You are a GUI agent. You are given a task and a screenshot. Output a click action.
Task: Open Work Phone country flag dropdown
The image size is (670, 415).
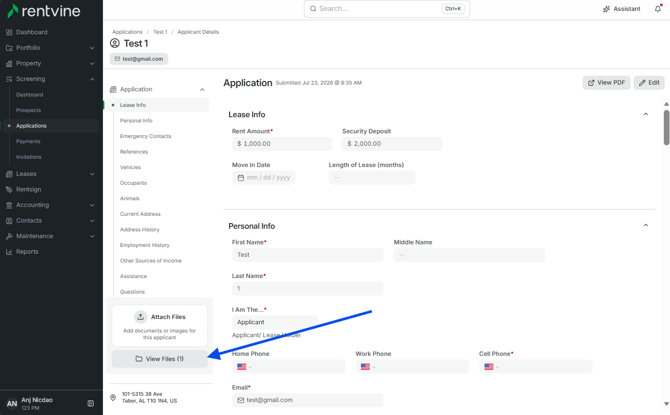tap(368, 367)
